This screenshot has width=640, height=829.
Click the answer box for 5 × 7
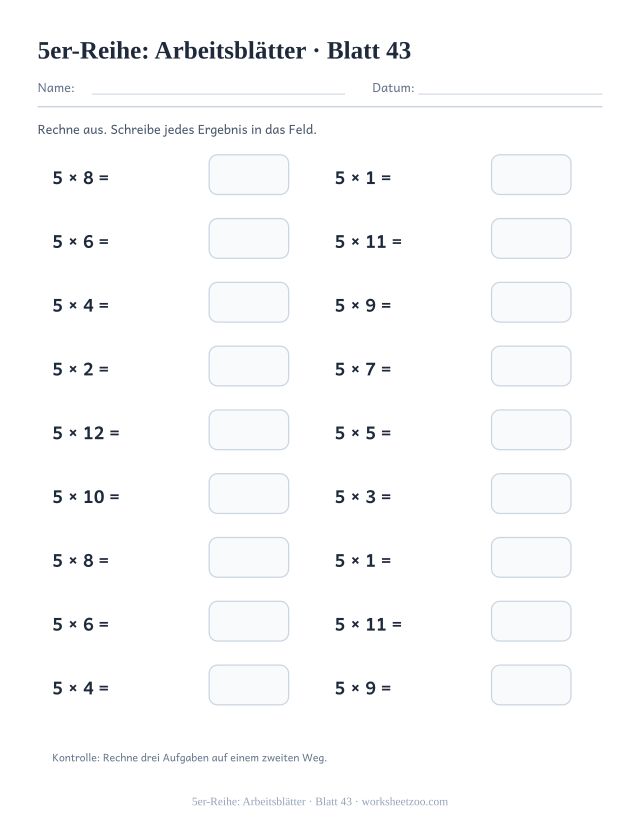pyautogui.click(x=531, y=366)
